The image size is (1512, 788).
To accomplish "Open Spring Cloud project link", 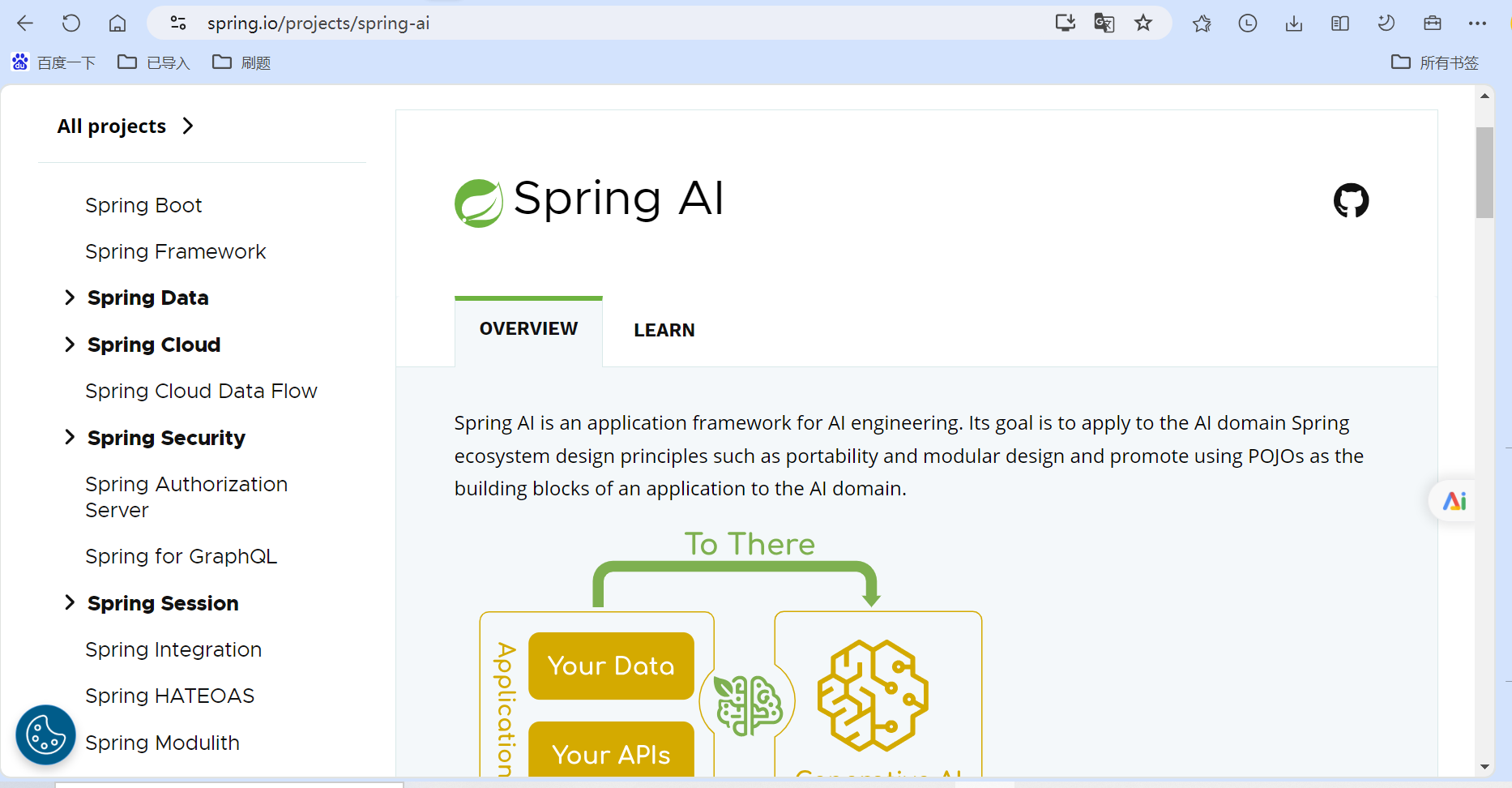I will tap(154, 345).
